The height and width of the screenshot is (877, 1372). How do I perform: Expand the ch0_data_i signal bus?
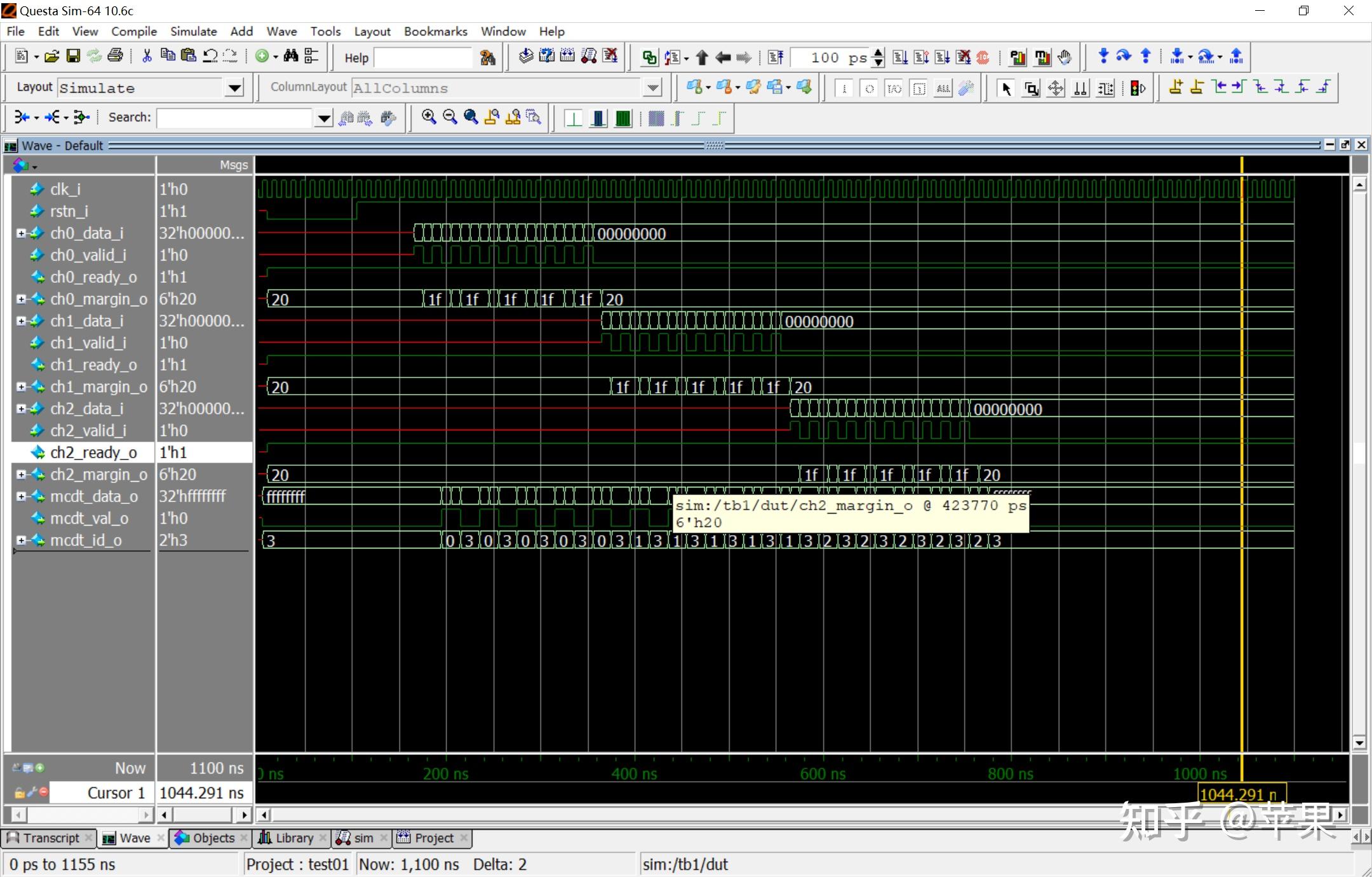click(x=21, y=233)
